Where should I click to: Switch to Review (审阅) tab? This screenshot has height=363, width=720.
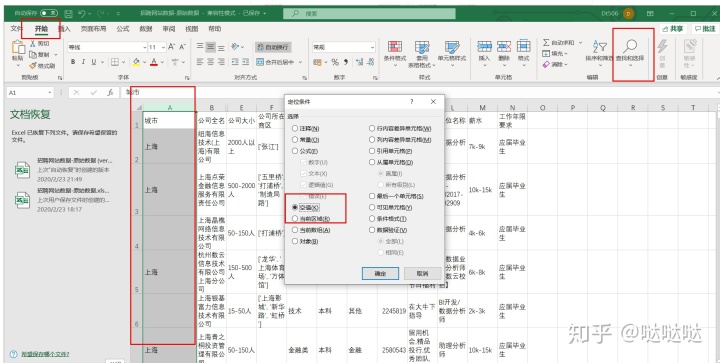tap(169, 29)
